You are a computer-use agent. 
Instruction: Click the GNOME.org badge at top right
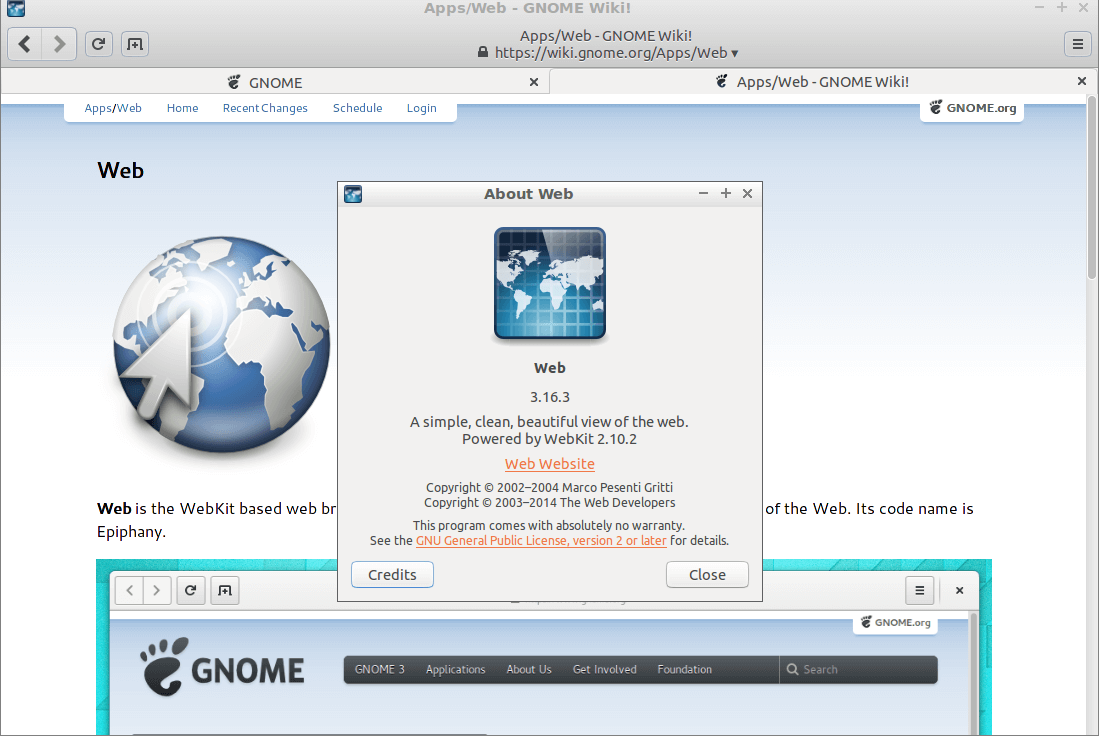coord(972,108)
